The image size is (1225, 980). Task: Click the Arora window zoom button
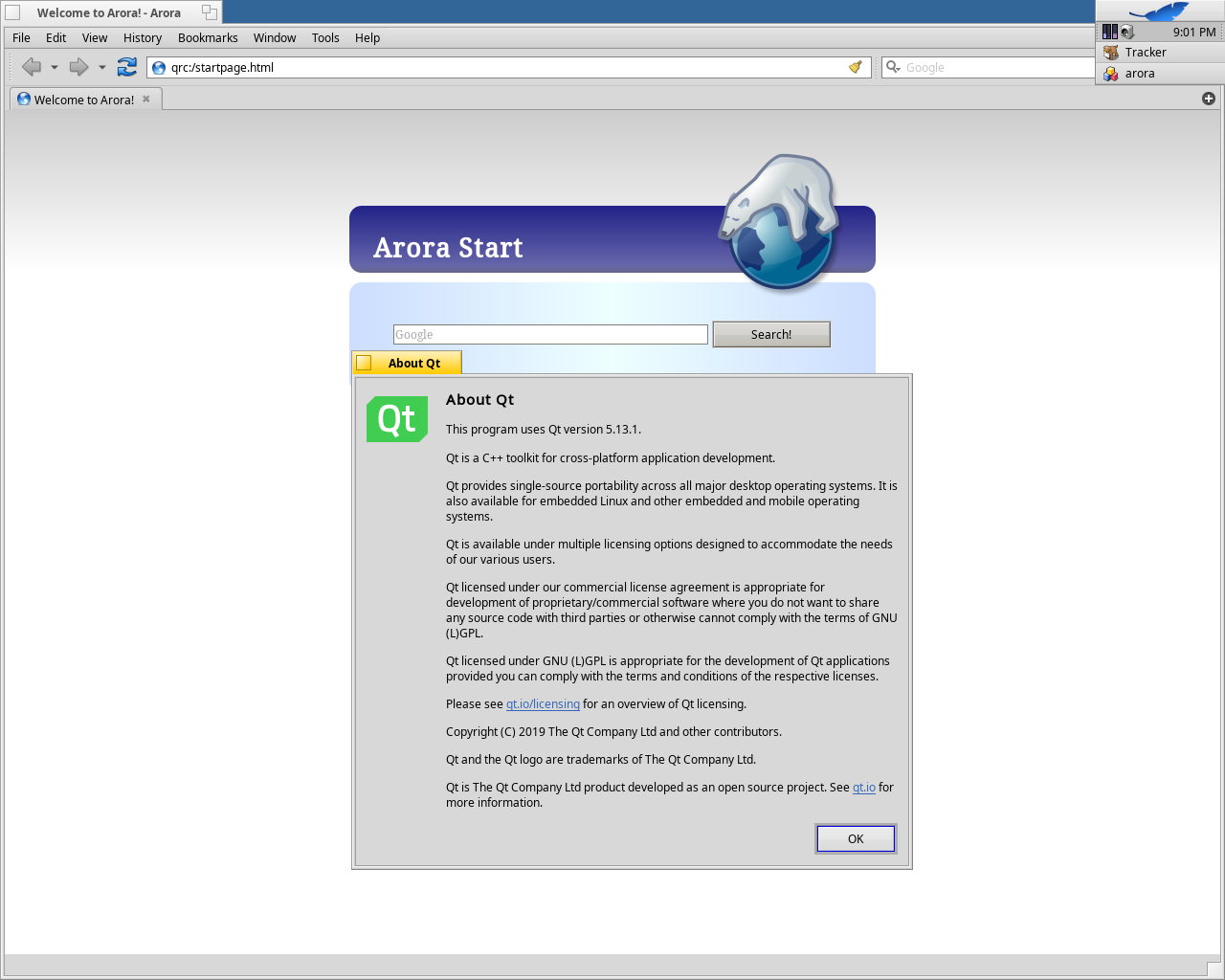point(210,12)
